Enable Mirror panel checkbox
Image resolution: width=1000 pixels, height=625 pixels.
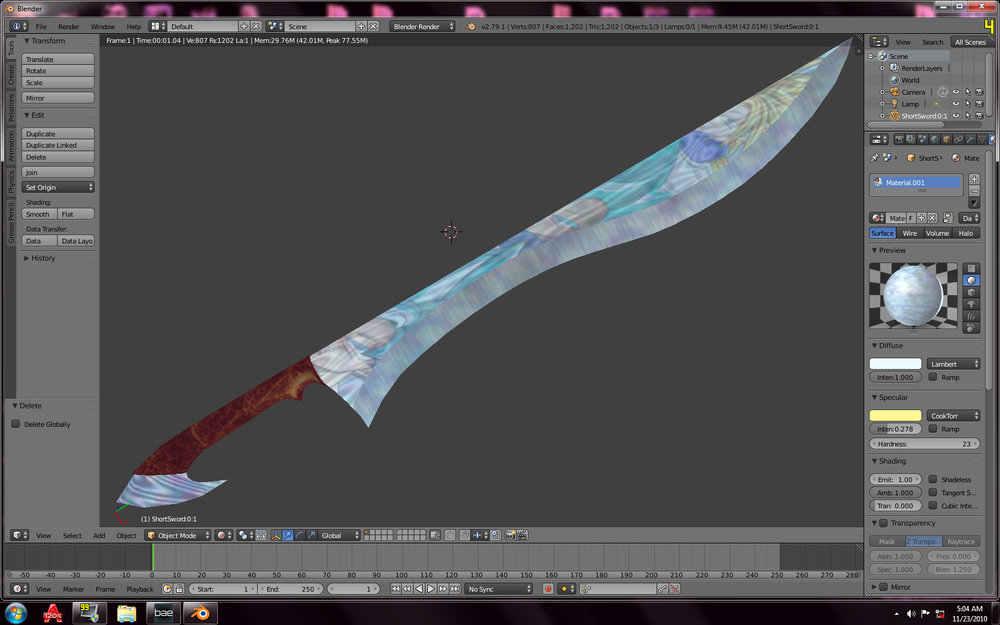click(883, 587)
